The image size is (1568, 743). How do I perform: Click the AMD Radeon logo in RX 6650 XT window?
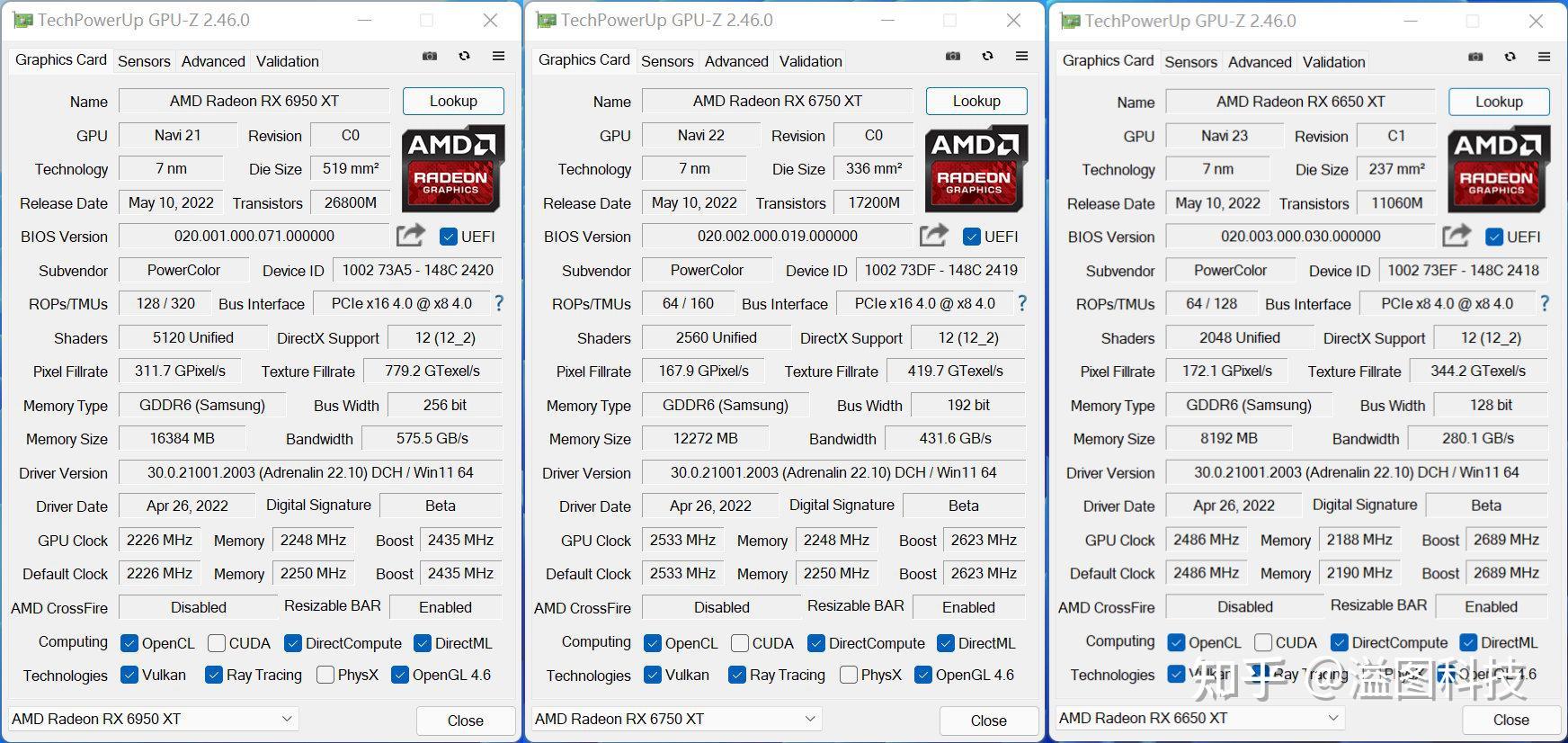1499,169
